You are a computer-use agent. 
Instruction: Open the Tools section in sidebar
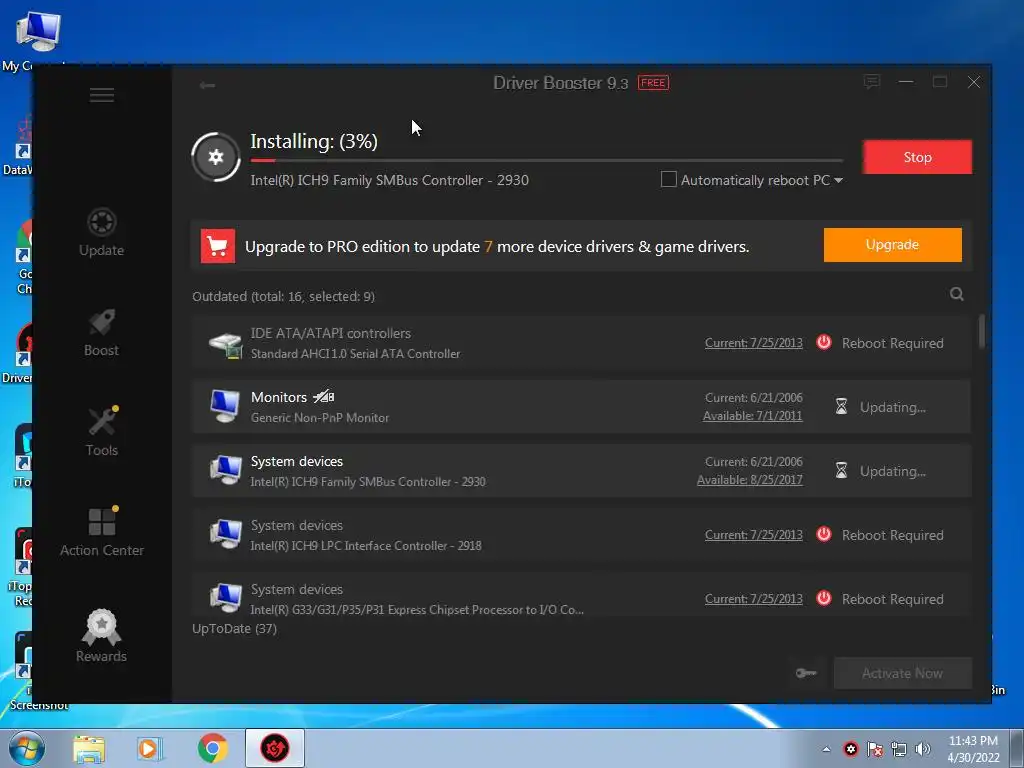click(102, 432)
